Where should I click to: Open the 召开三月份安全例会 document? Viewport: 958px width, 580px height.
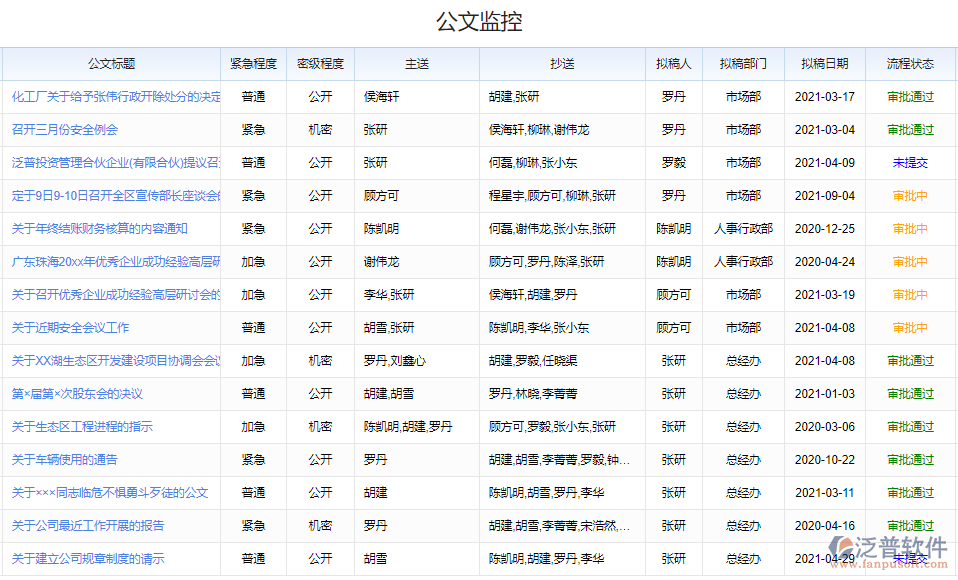pyautogui.click(x=65, y=128)
